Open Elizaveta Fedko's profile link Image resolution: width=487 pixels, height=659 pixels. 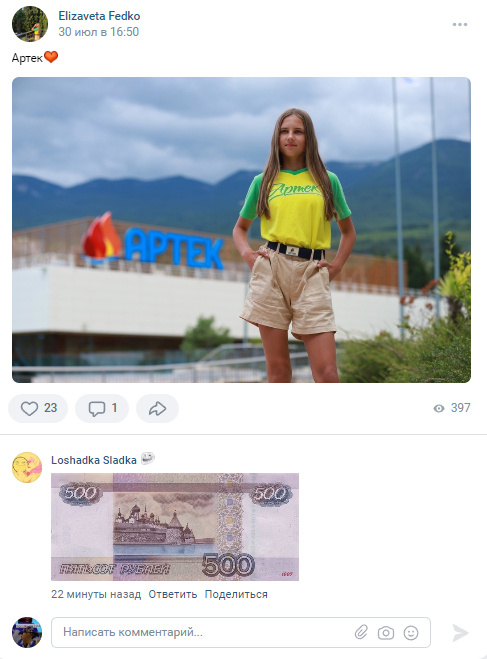(x=99, y=16)
